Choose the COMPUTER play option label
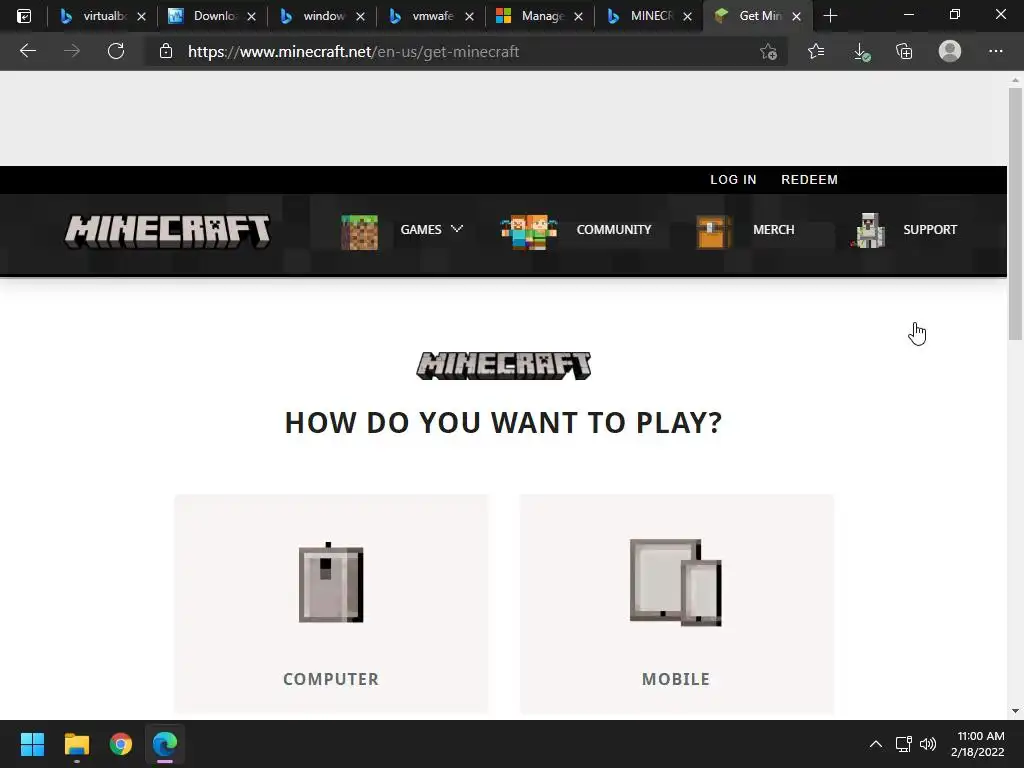The width and height of the screenshot is (1024, 768). 330,679
